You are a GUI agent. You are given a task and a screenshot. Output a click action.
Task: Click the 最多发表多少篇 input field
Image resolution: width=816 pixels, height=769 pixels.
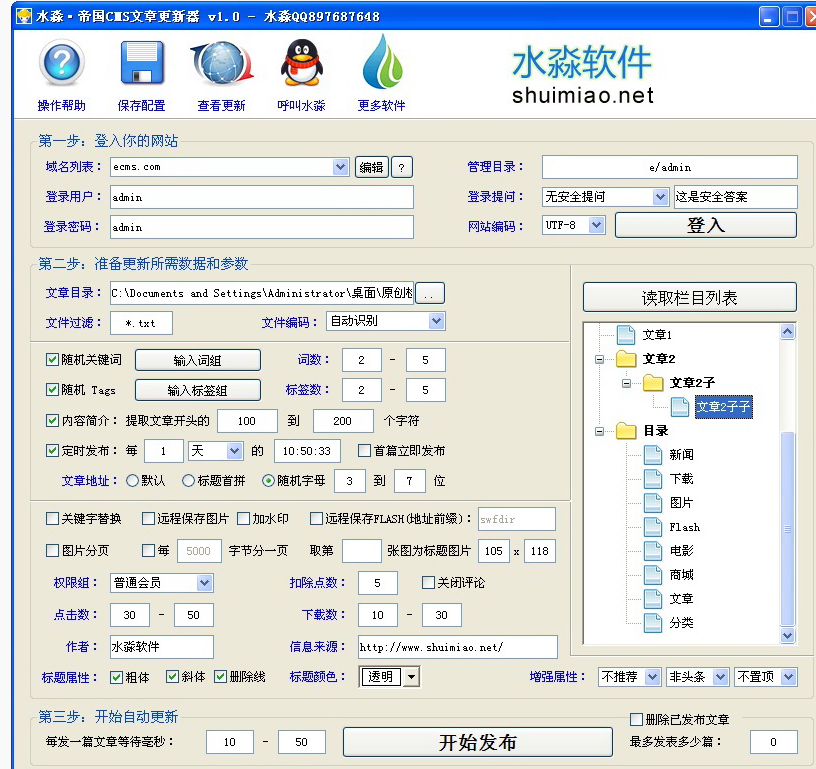coord(773,742)
